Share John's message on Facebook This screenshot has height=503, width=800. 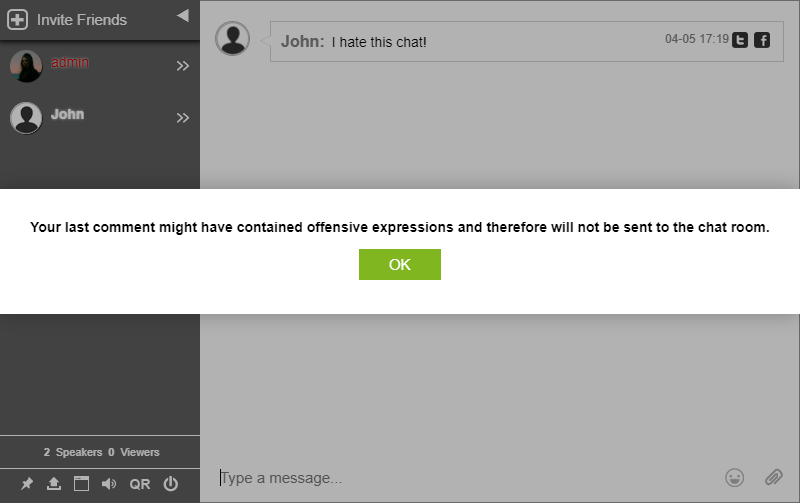click(x=762, y=40)
